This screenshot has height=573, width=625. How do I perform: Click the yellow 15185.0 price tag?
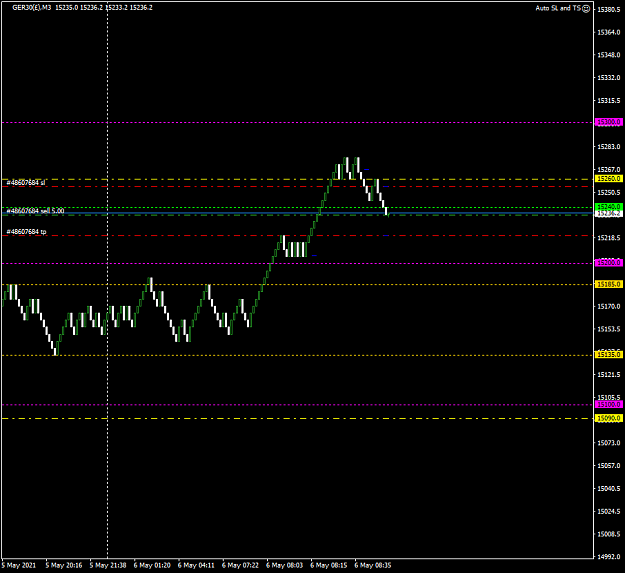pyautogui.click(x=609, y=284)
